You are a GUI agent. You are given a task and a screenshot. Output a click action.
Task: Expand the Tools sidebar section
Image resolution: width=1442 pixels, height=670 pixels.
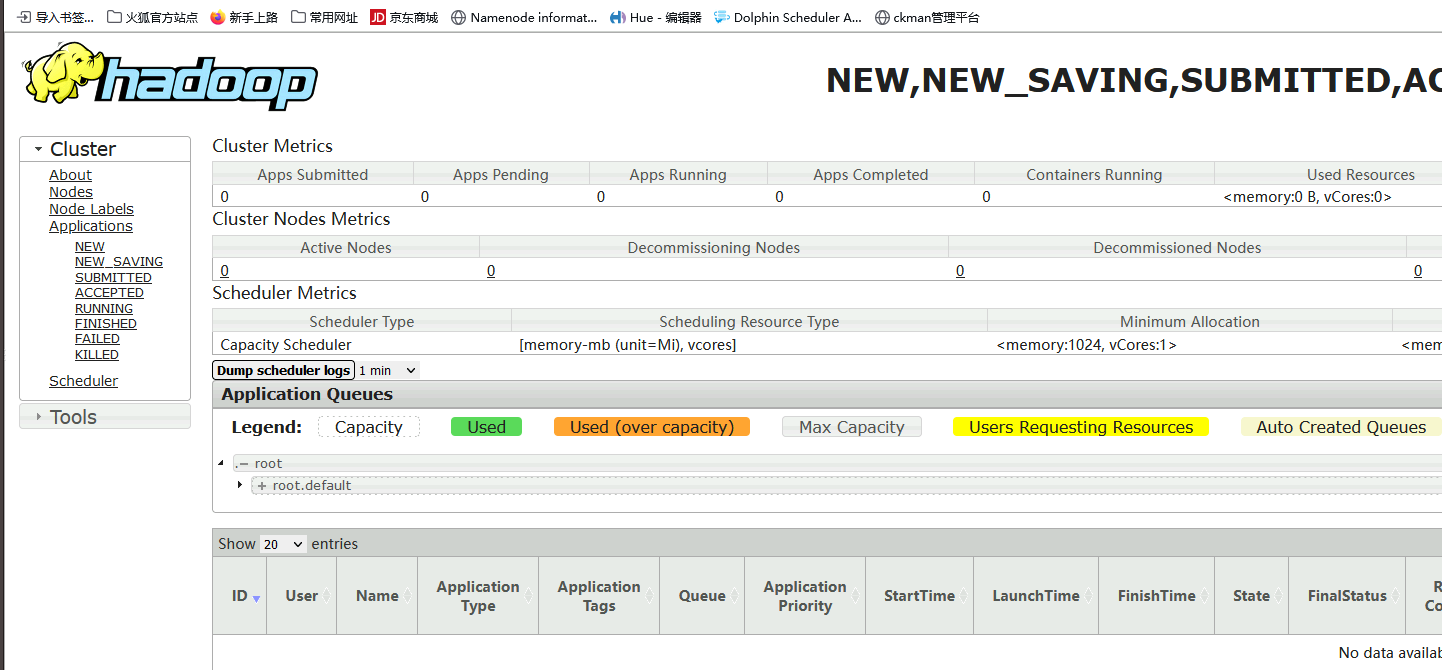coord(105,417)
